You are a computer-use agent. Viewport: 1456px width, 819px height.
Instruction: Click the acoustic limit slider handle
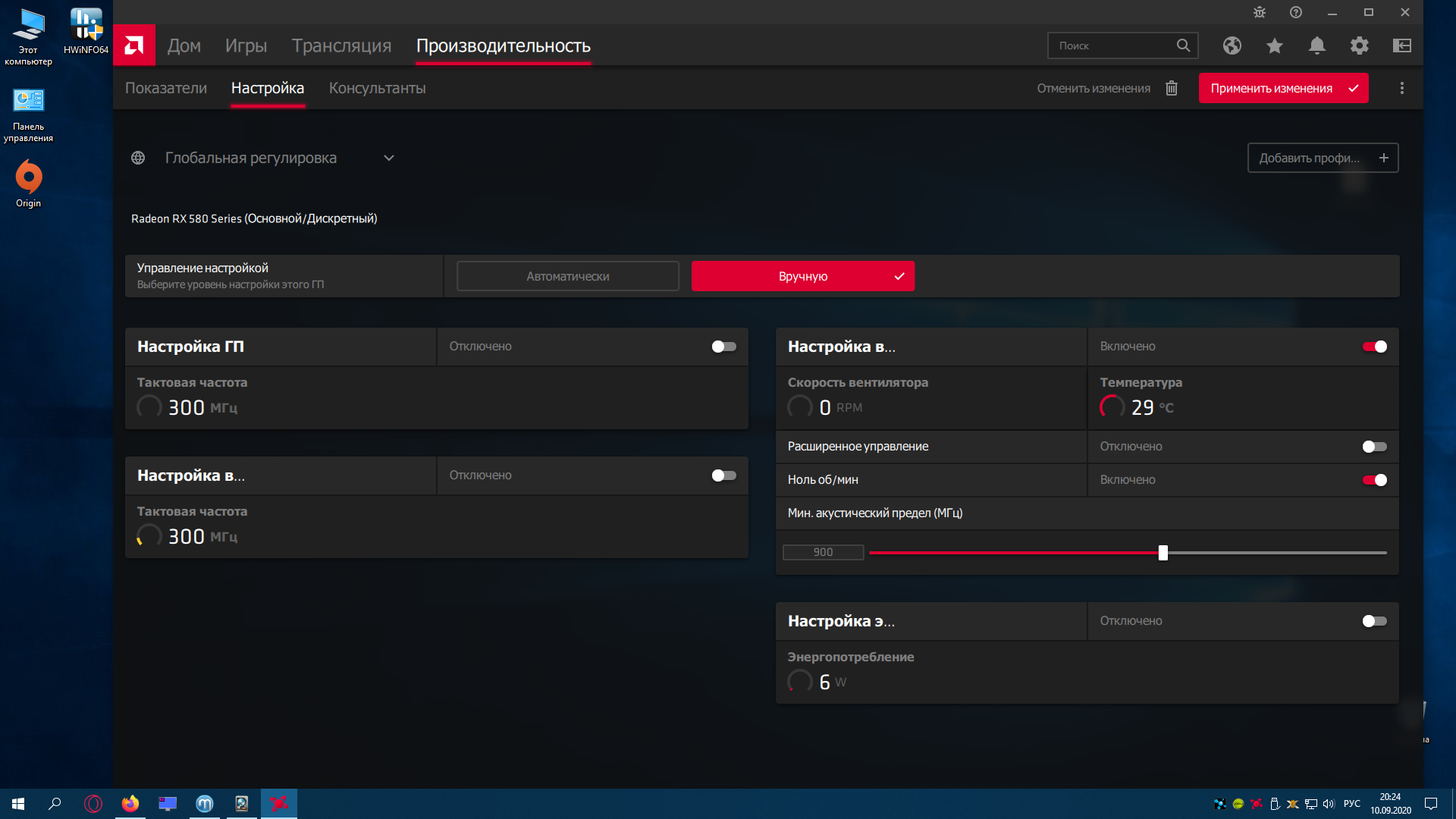pos(1163,553)
